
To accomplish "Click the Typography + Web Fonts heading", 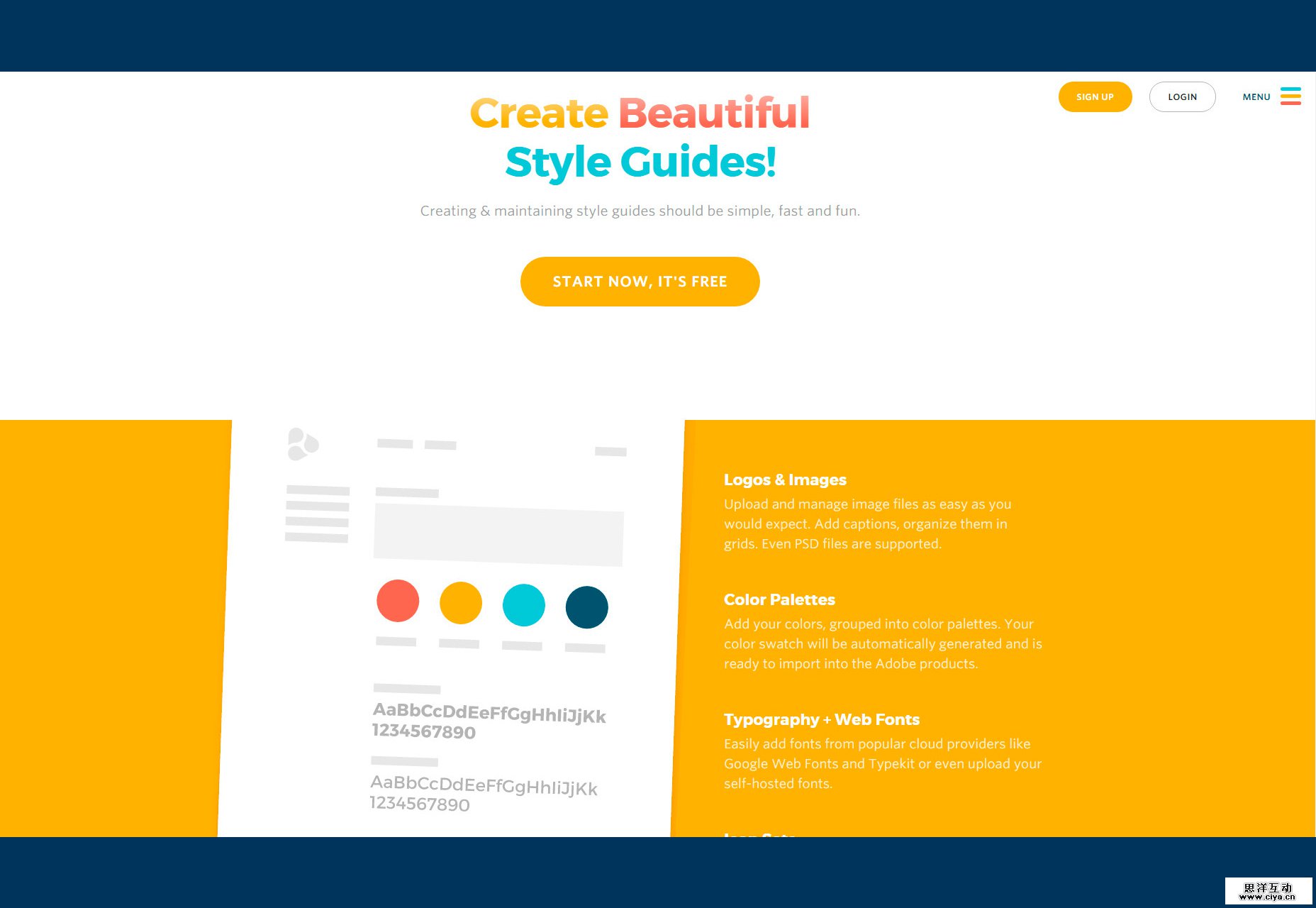I will point(821,719).
